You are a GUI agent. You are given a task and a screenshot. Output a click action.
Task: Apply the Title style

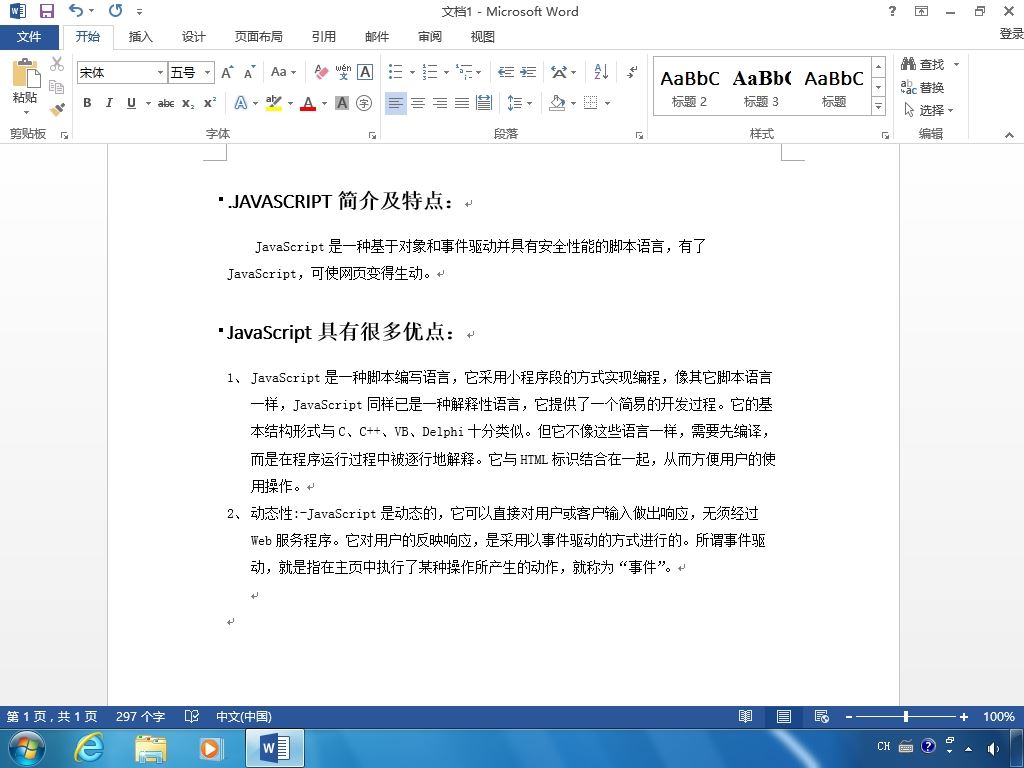(x=834, y=87)
